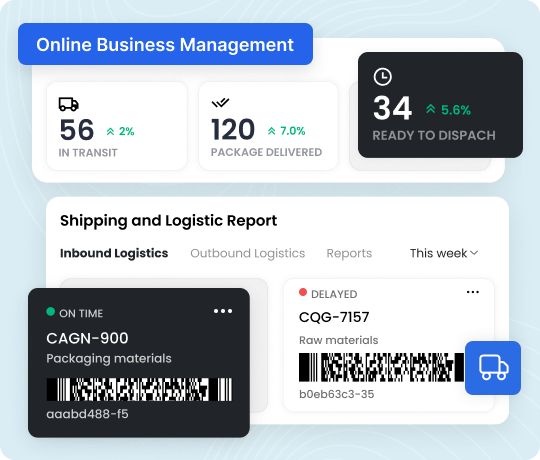The width and height of the screenshot is (540, 460).
Task: Click the green up arrows beside 2%
Action: click(x=110, y=131)
